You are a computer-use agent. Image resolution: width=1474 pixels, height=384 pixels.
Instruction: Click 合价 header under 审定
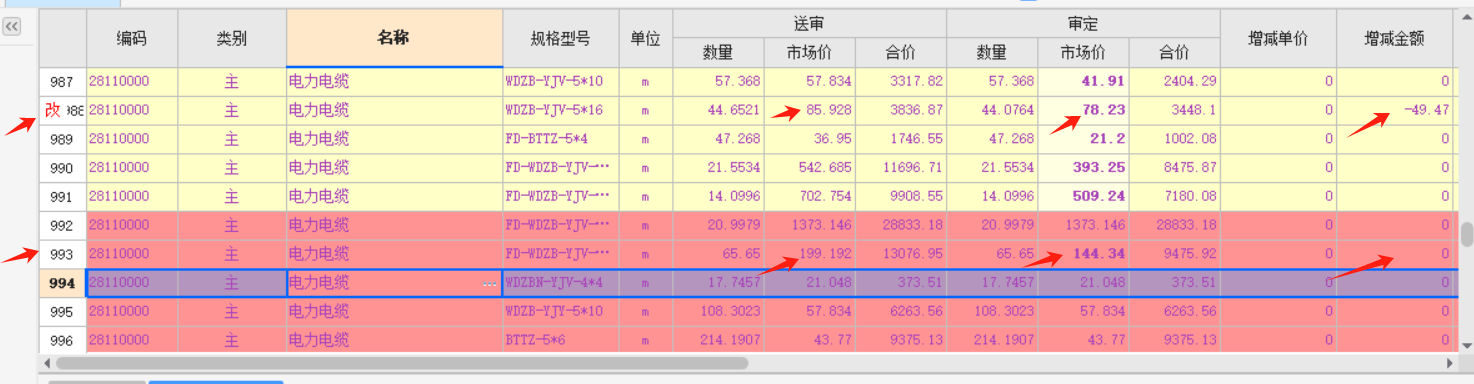click(x=1175, y=52)
